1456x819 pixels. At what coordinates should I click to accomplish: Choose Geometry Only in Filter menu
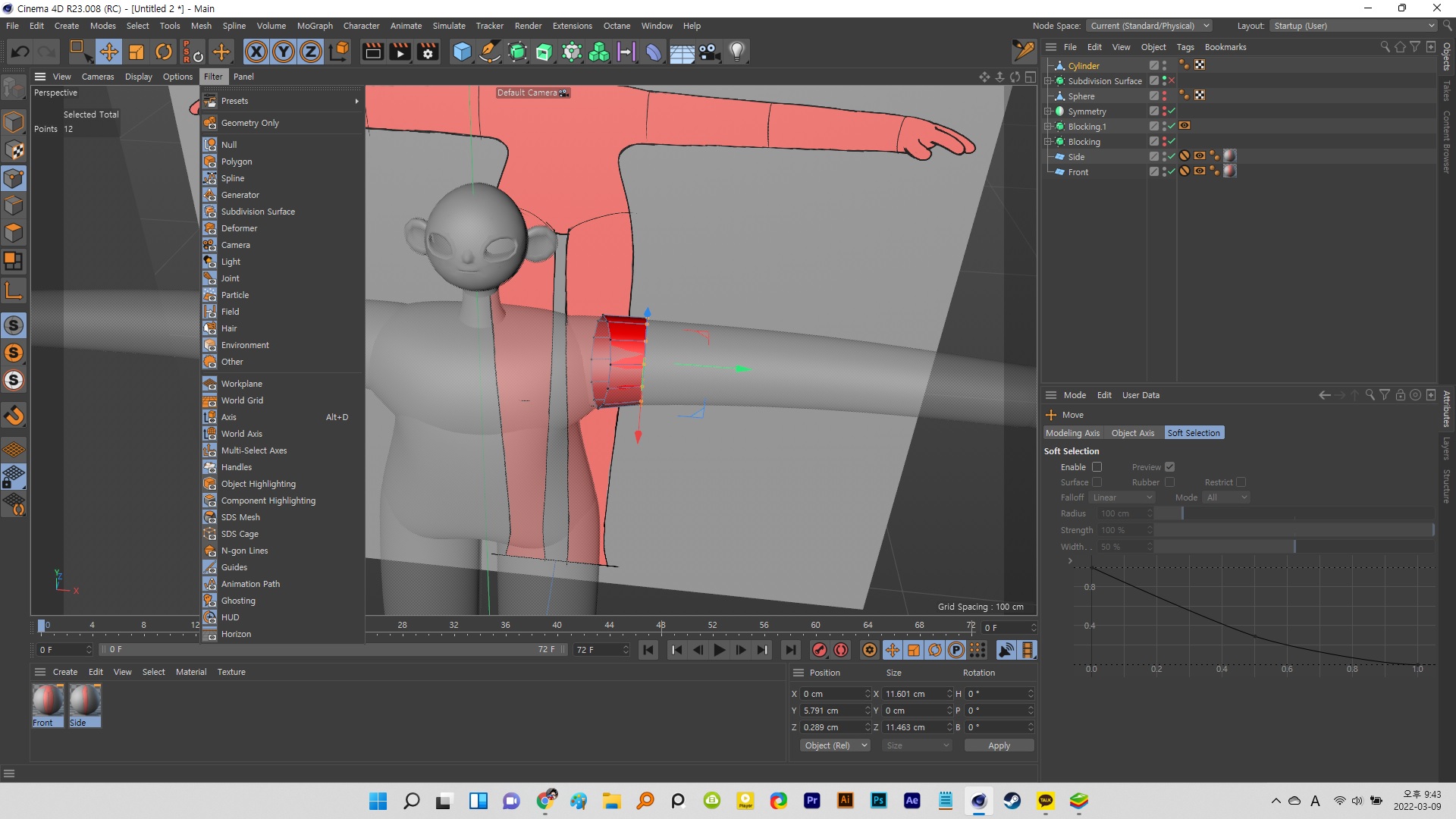[x=249, y=123]
